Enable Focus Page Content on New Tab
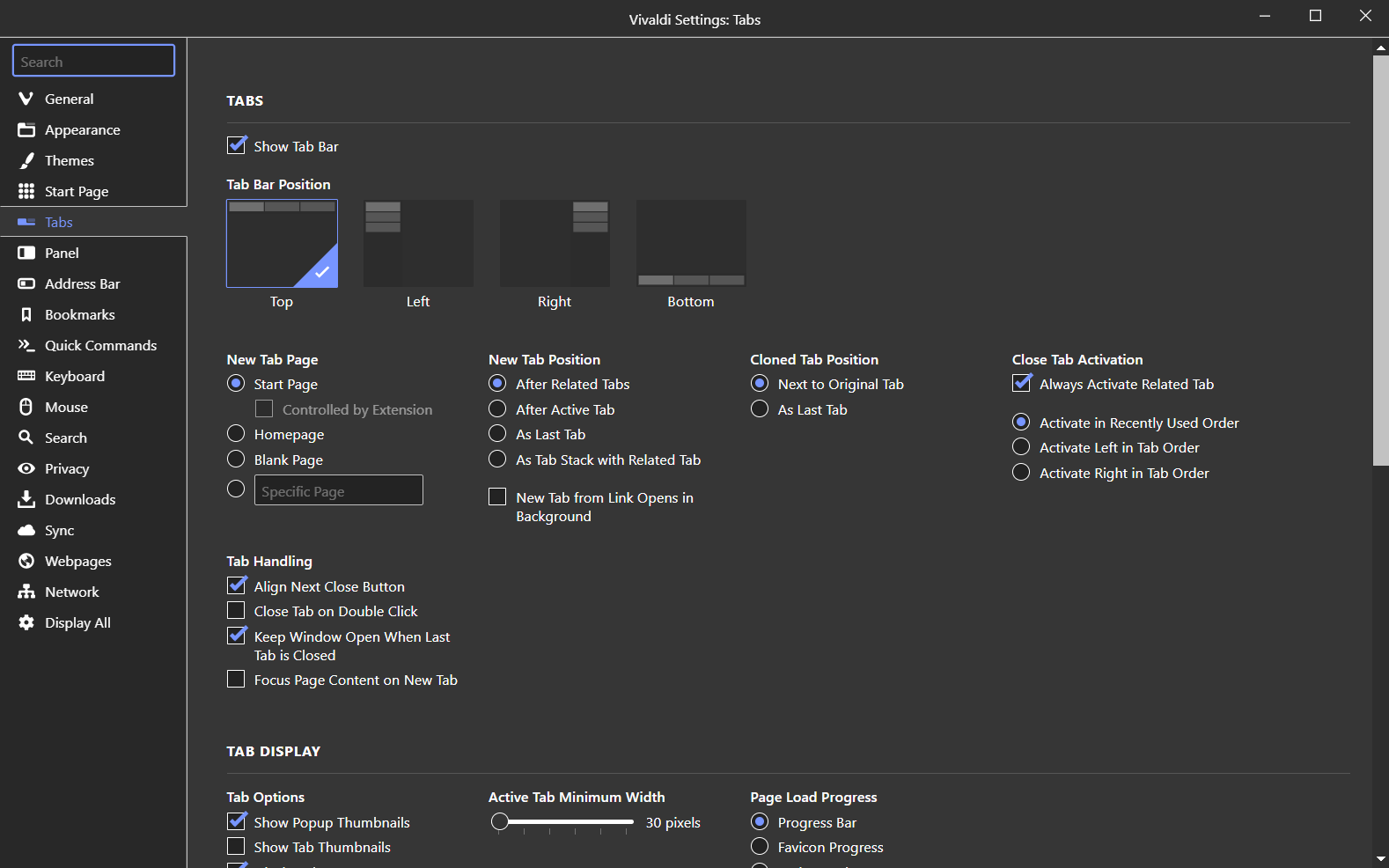This screenshot has width=1389, height=868. tap(236, 679)
